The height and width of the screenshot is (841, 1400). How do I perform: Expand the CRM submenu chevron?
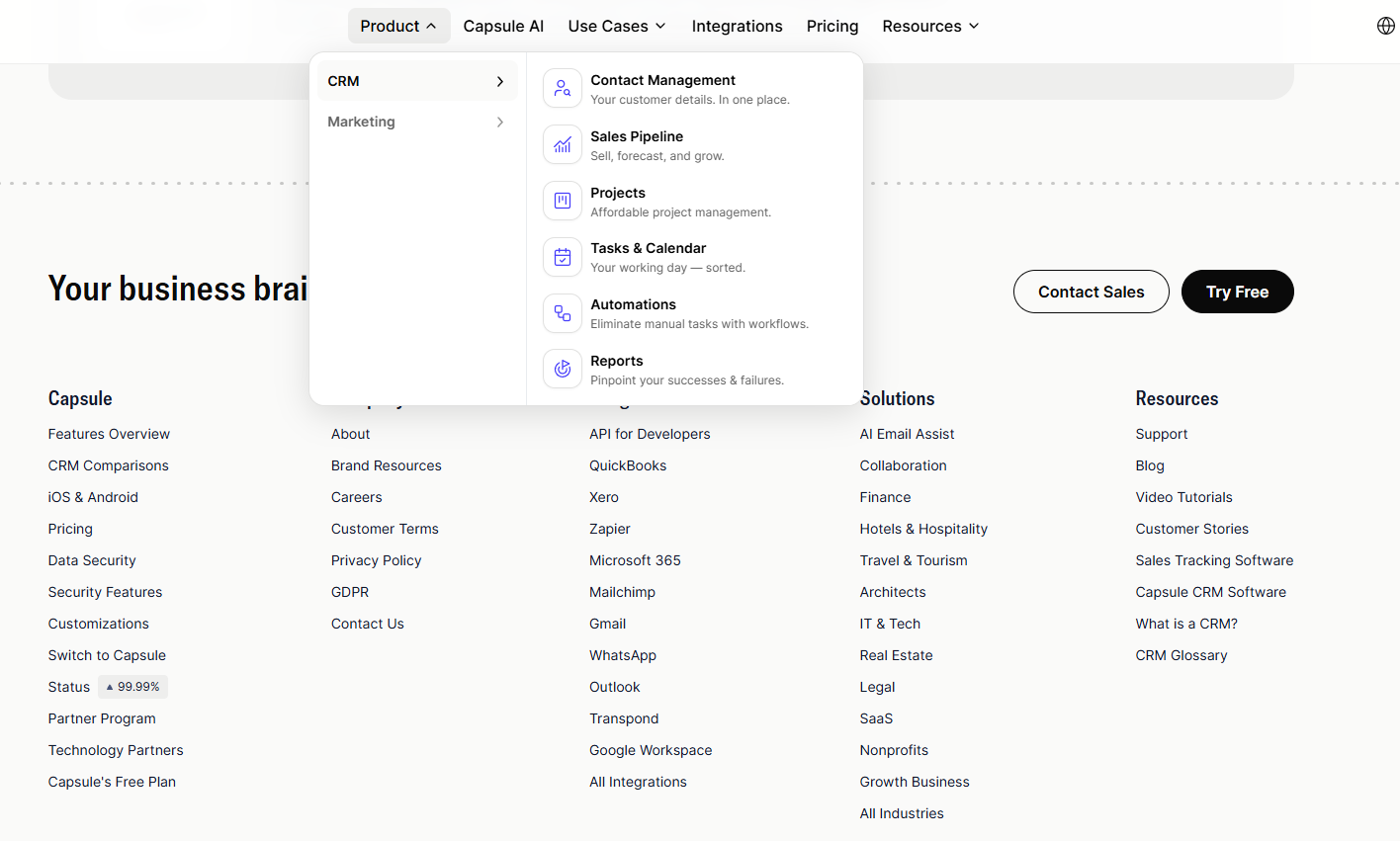coord(499,81)
